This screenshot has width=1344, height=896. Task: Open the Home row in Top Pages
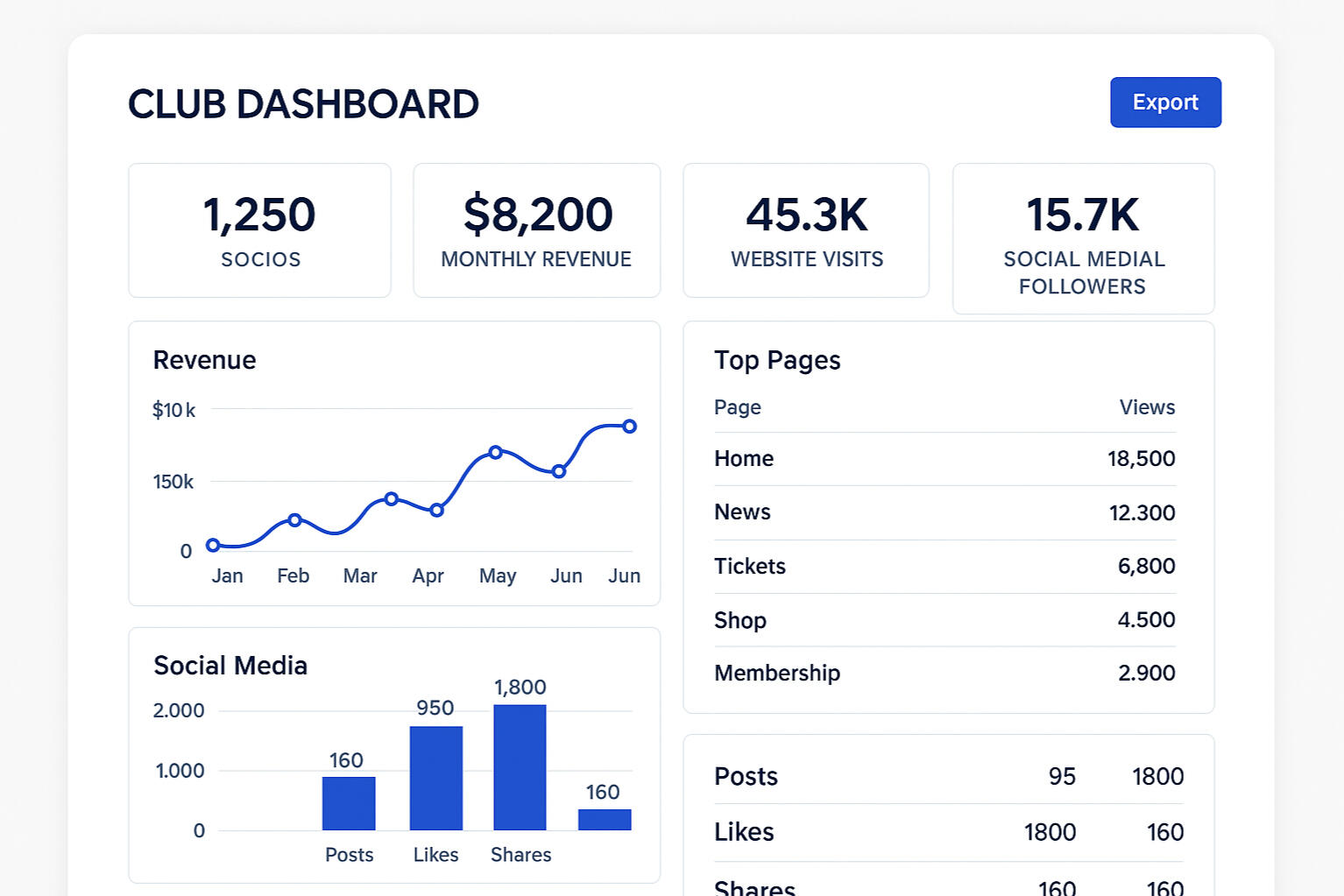pos(944,459)
